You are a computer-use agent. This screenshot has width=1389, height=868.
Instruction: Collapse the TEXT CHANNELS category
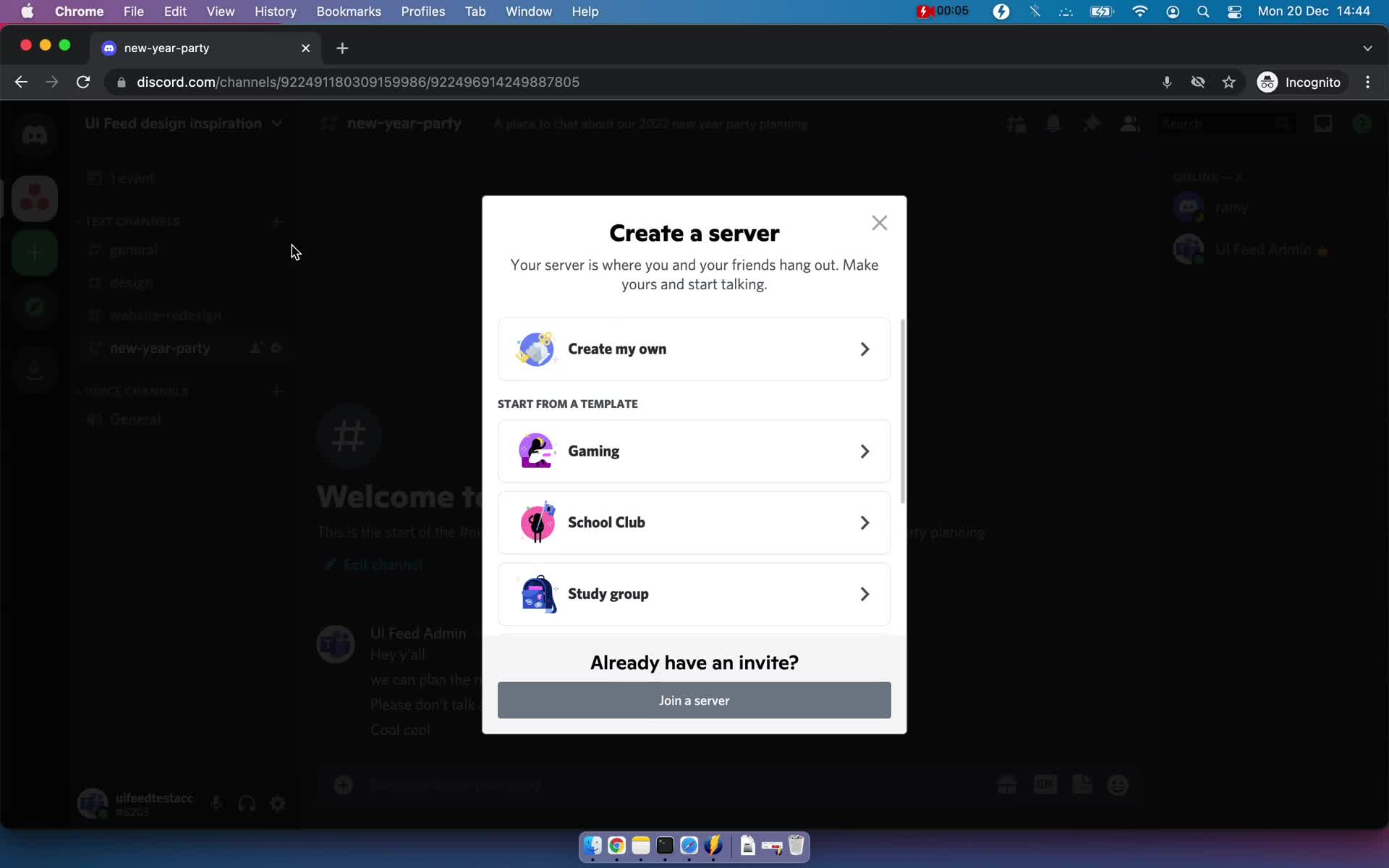coord(132,221)
